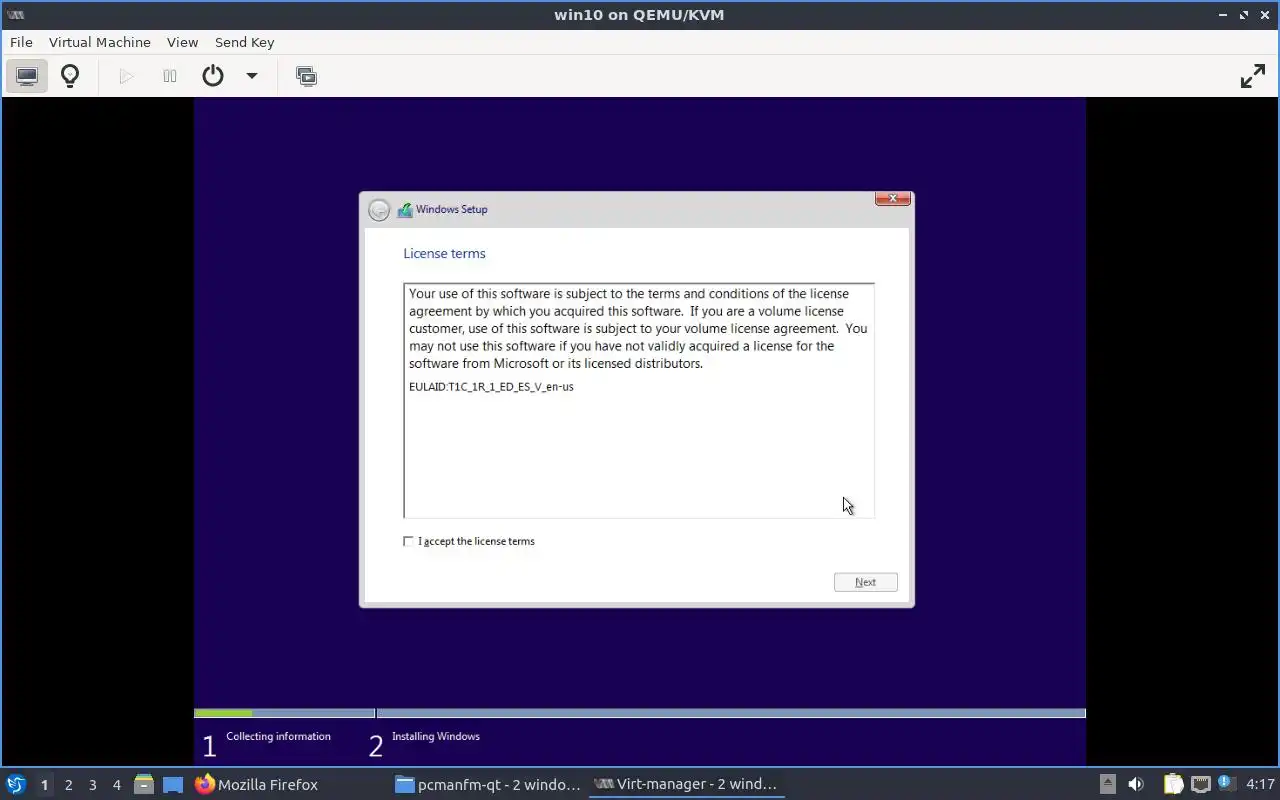Image resolution: width=1280 pixels, height=800 pixels.
Task: Close the Windows Setup dialog
Action: coord(893,198)
